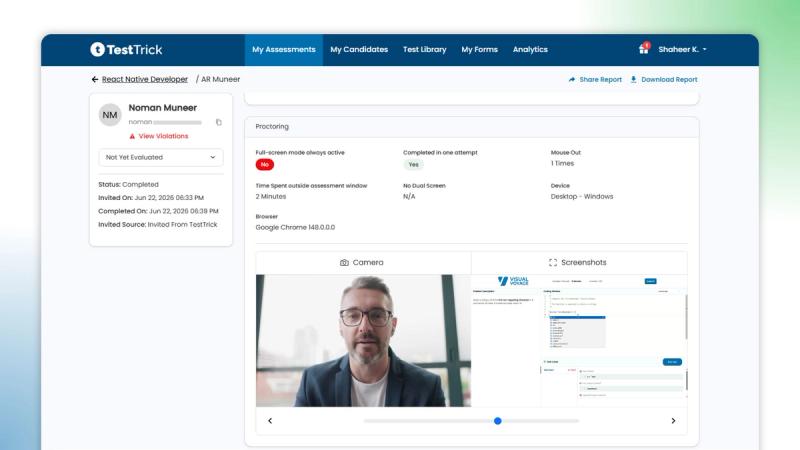Expand the Not Yet Evaluated dropdown

(x=161, y=157)
